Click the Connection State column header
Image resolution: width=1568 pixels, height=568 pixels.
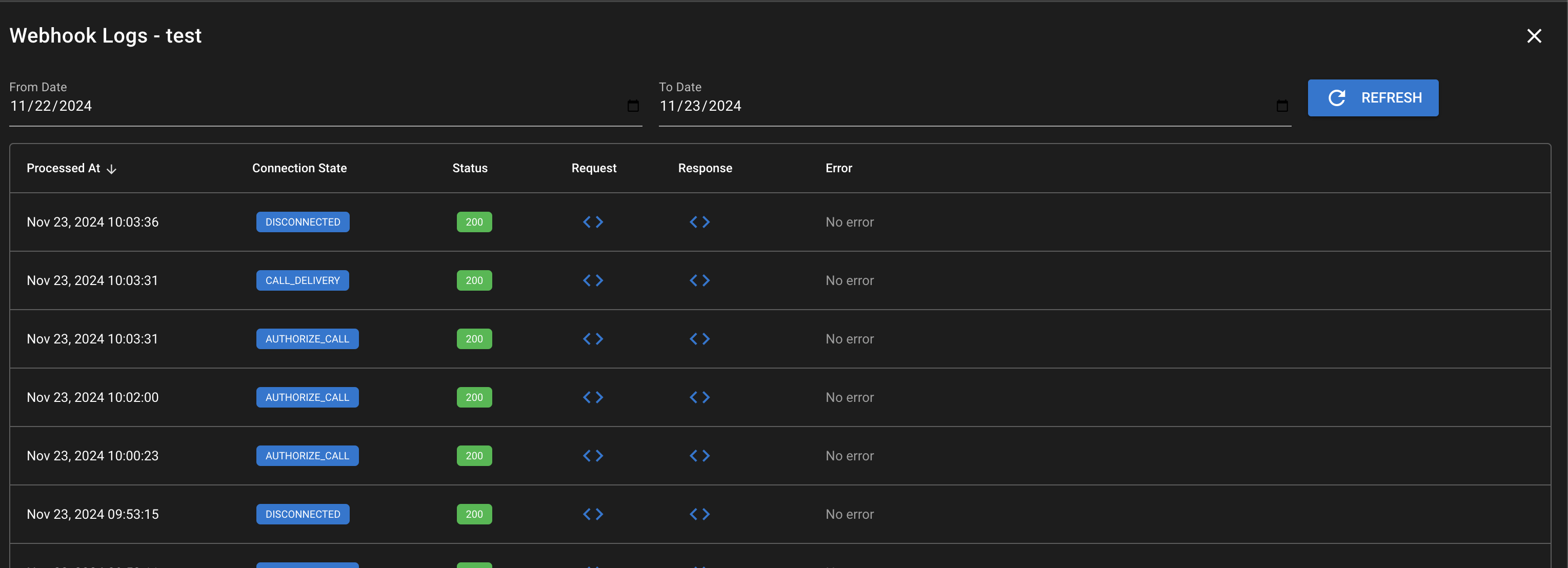[299, 168]
